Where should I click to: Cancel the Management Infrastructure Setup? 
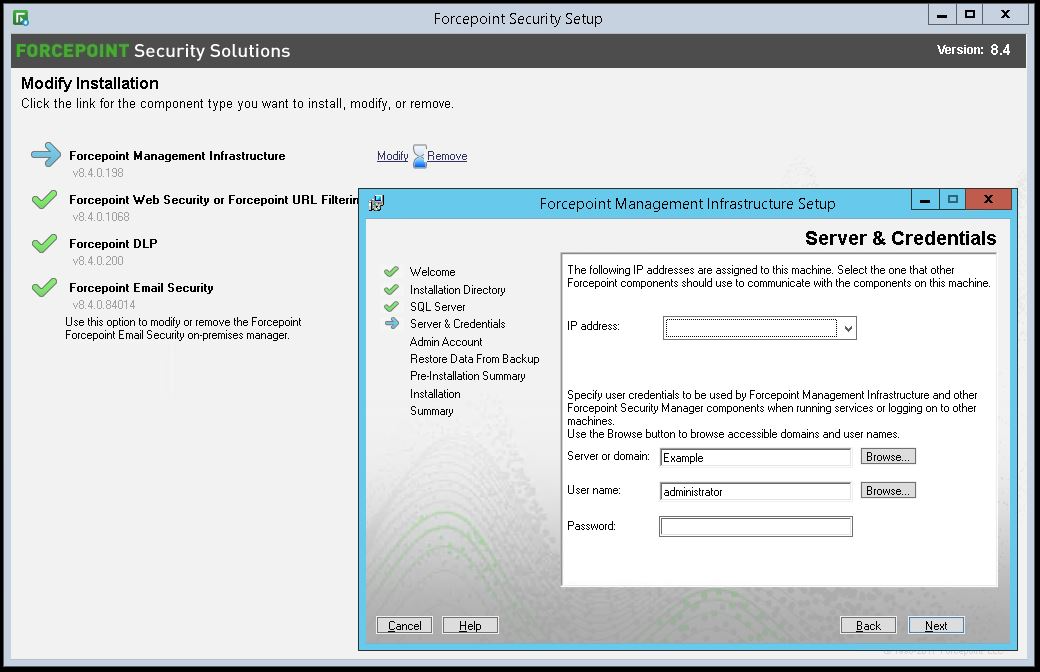point(403,625)
